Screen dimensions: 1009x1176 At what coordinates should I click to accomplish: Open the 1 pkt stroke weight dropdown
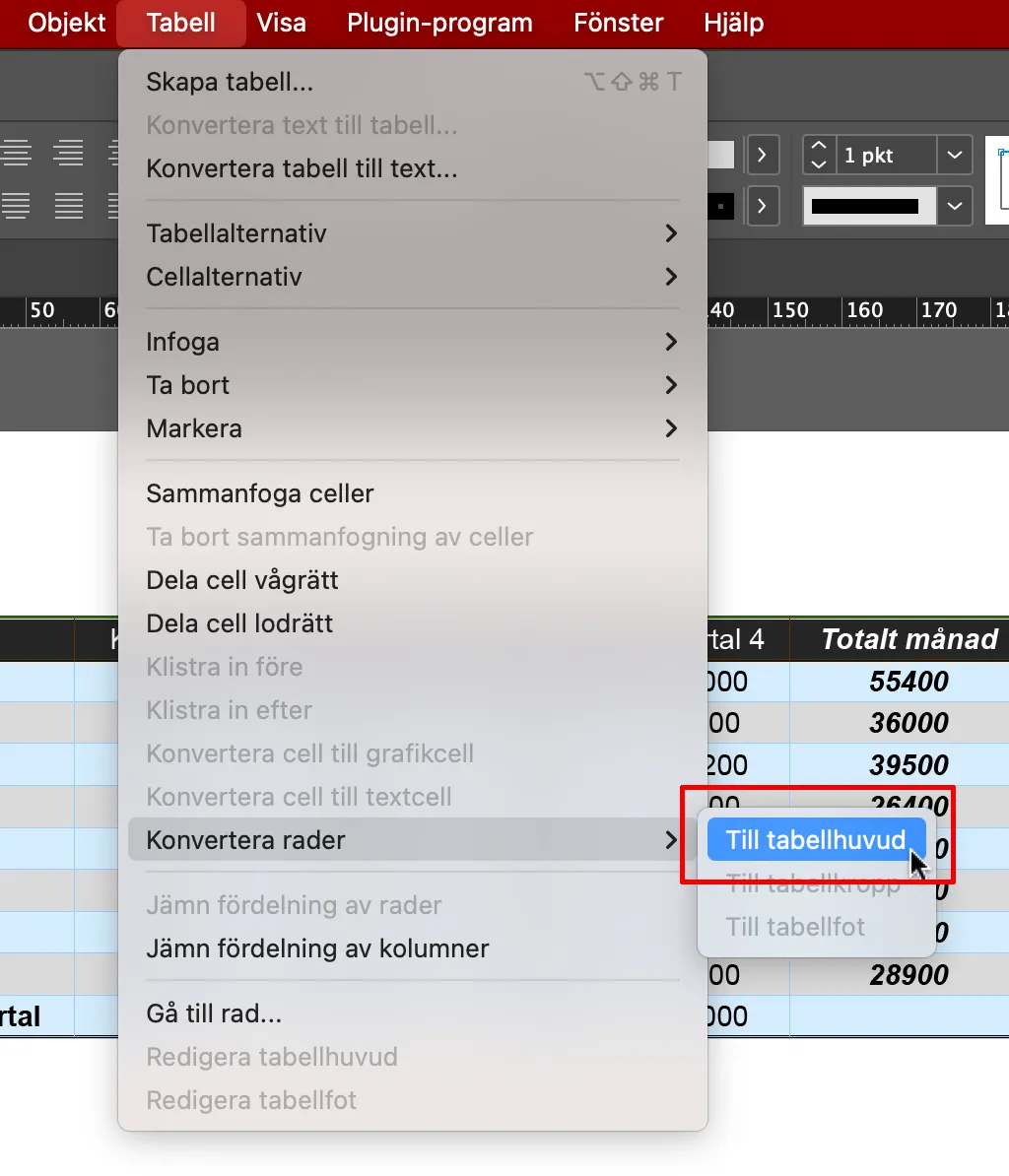[954, 155]
